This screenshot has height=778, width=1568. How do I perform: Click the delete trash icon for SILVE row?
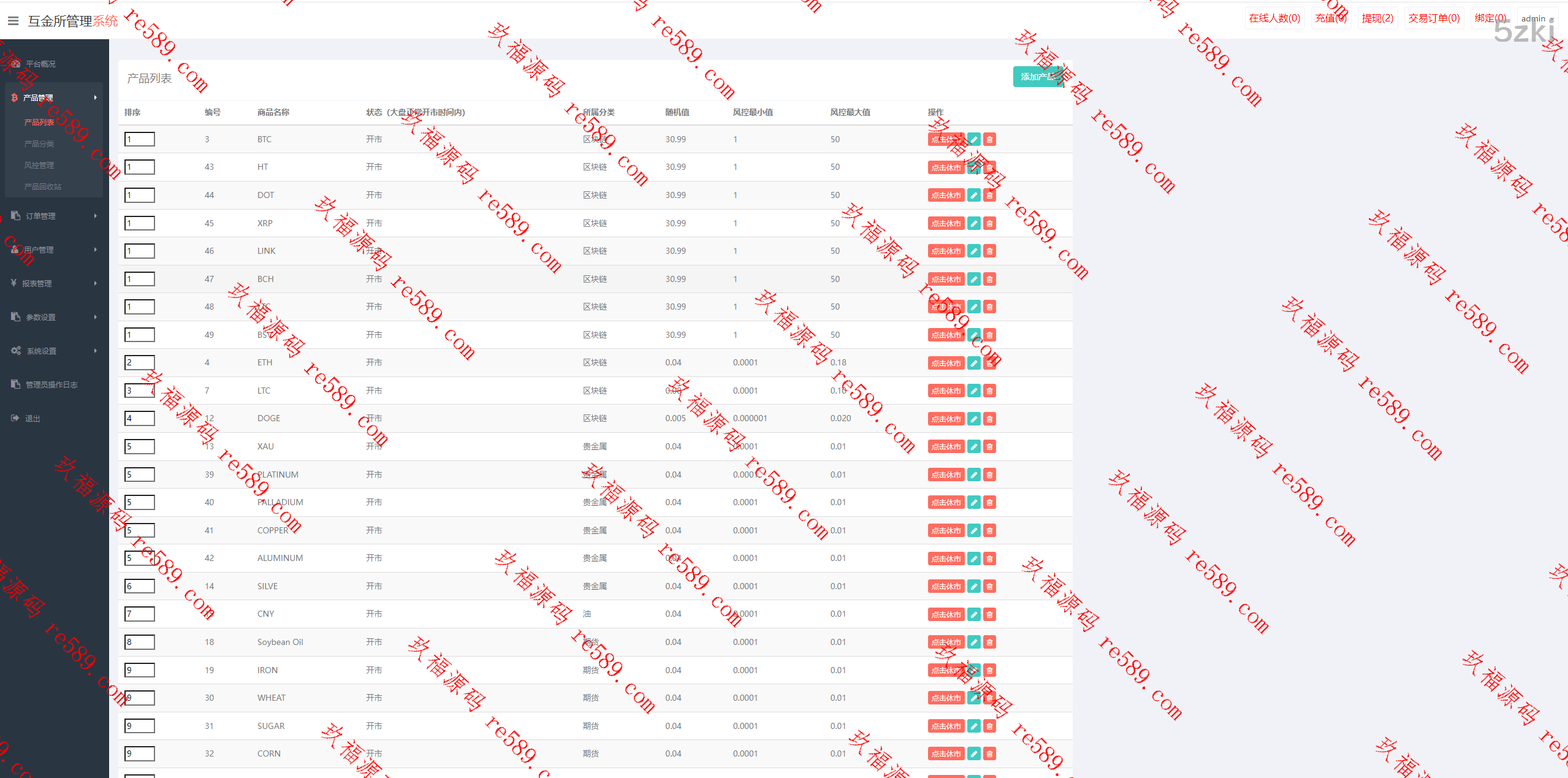pyautogui.click(x=989, y=587)
